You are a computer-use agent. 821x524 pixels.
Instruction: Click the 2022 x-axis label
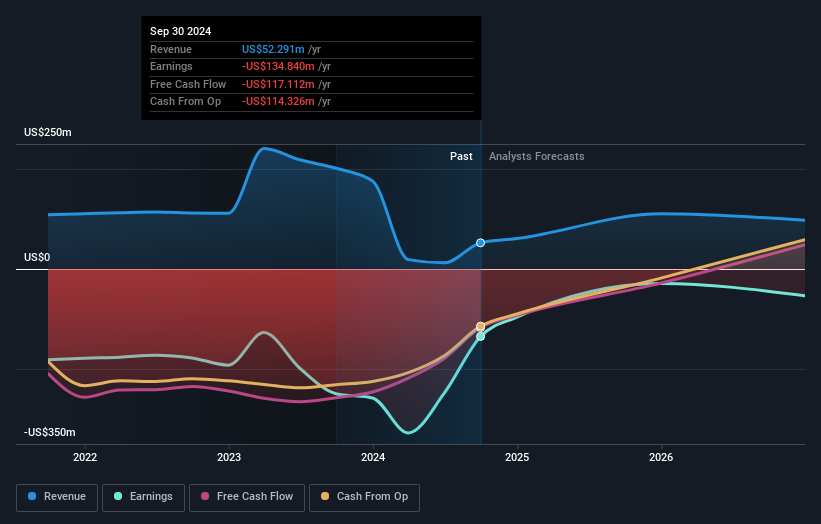pyautogui.click(x=85, y=457)
